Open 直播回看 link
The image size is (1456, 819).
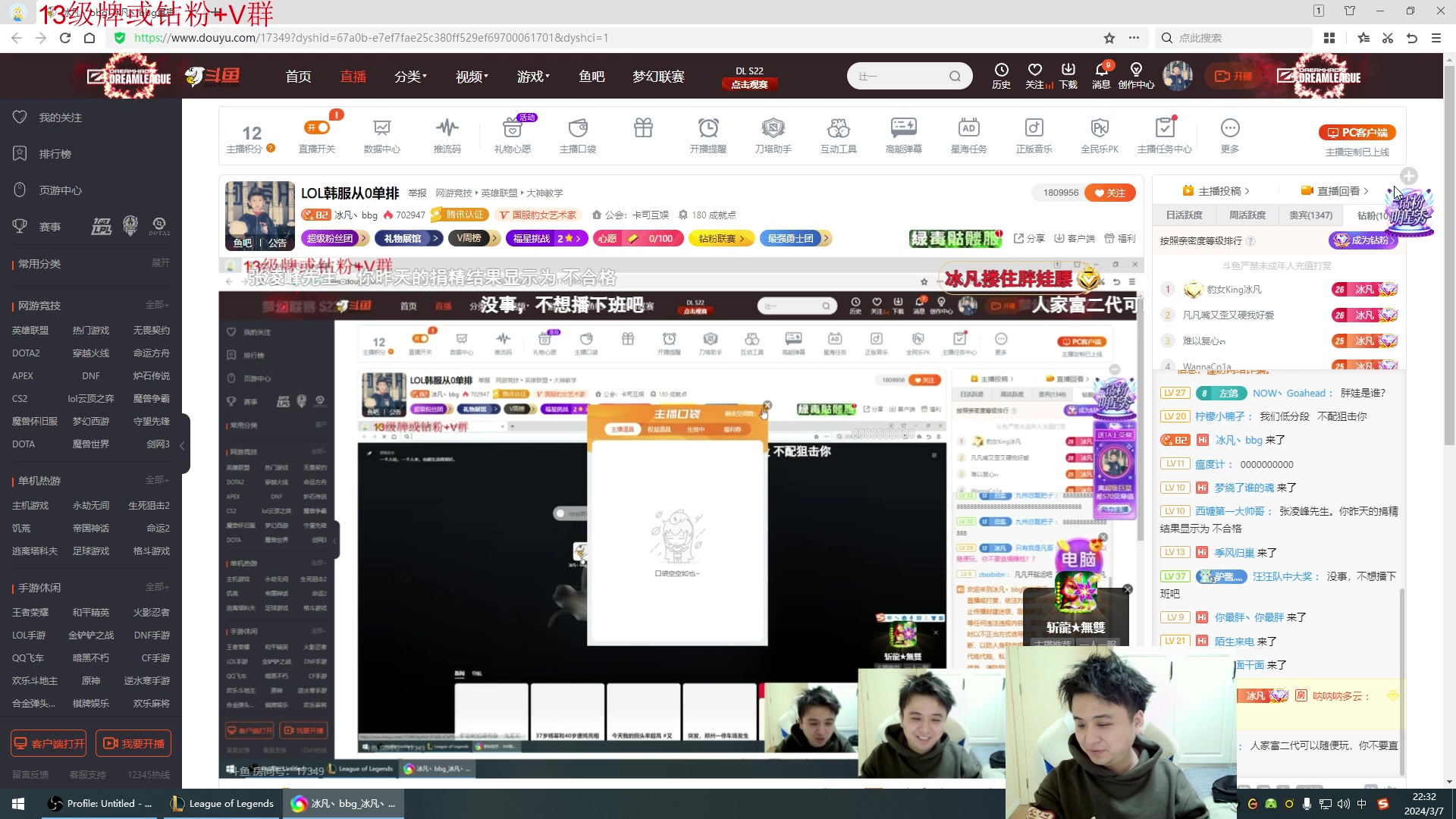[1335, 191]
